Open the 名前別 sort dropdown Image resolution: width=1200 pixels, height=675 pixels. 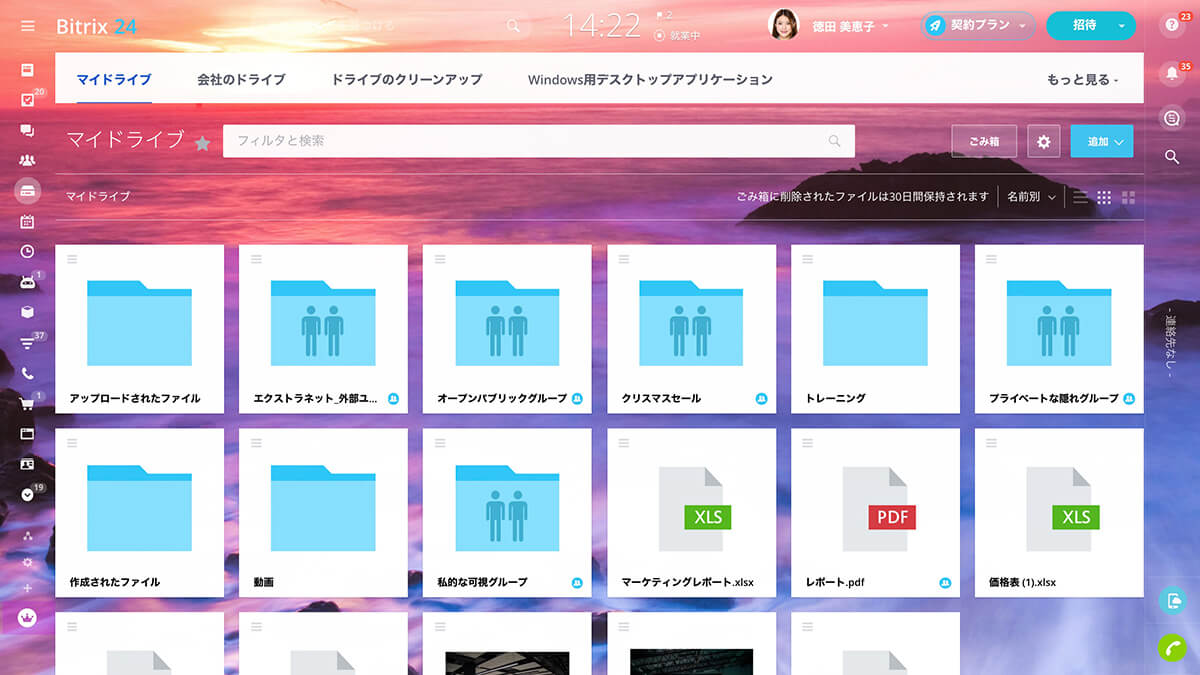1032,197
